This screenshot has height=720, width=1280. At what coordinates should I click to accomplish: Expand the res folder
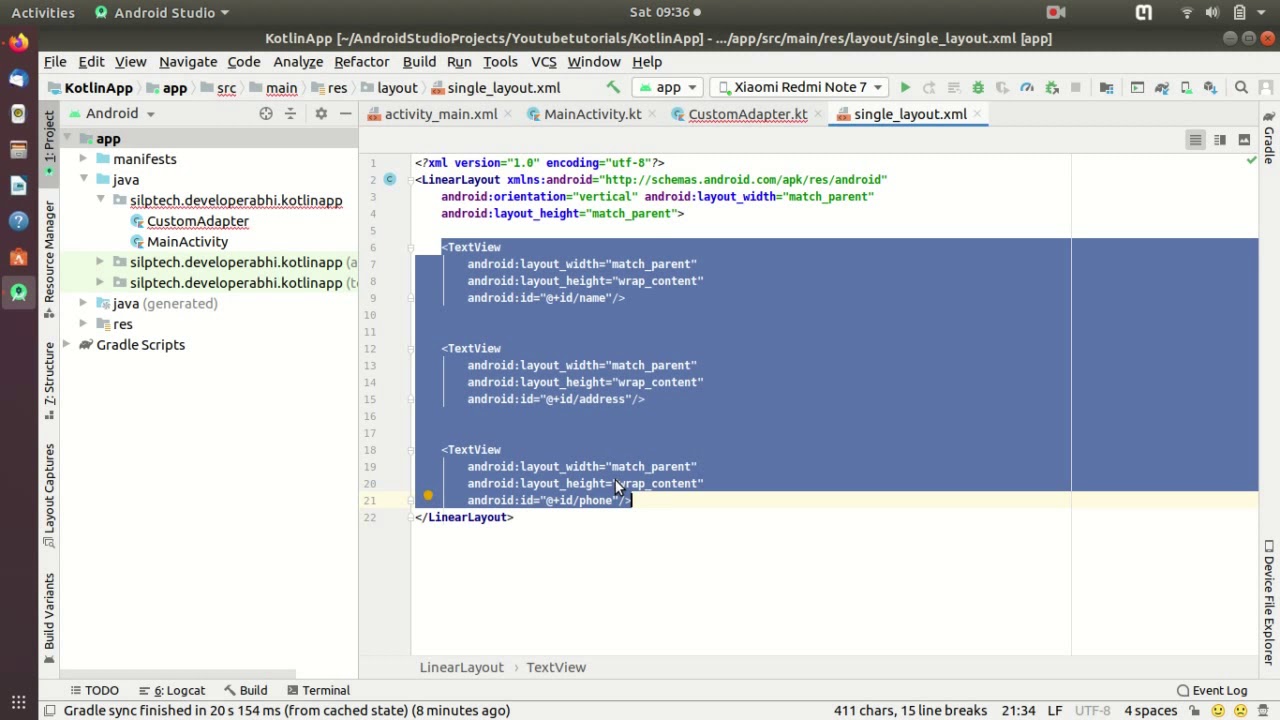click(83, 324)
